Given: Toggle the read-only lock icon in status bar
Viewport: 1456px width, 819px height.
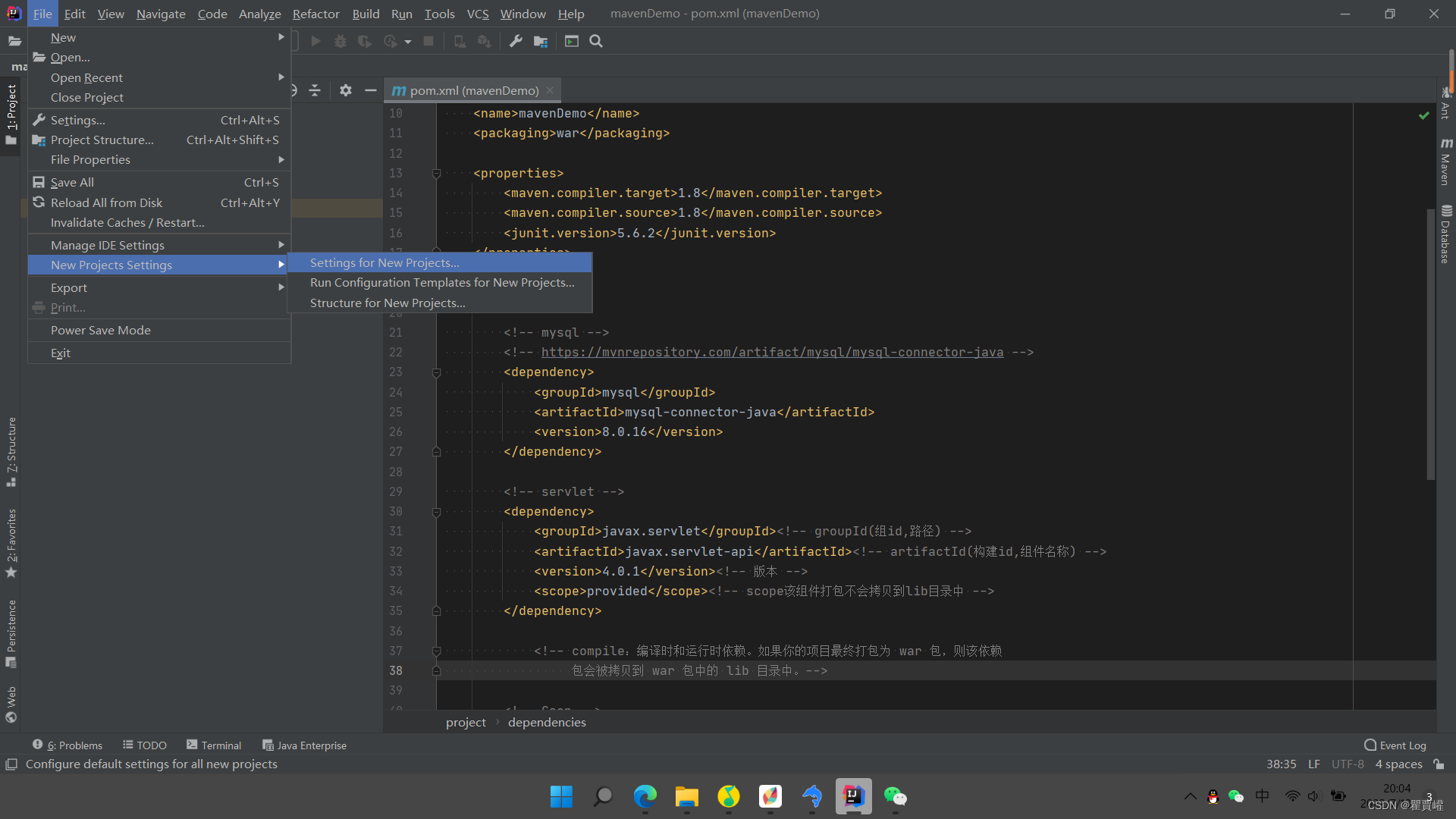Looking at the screenshot, I should click(1439, 764).
